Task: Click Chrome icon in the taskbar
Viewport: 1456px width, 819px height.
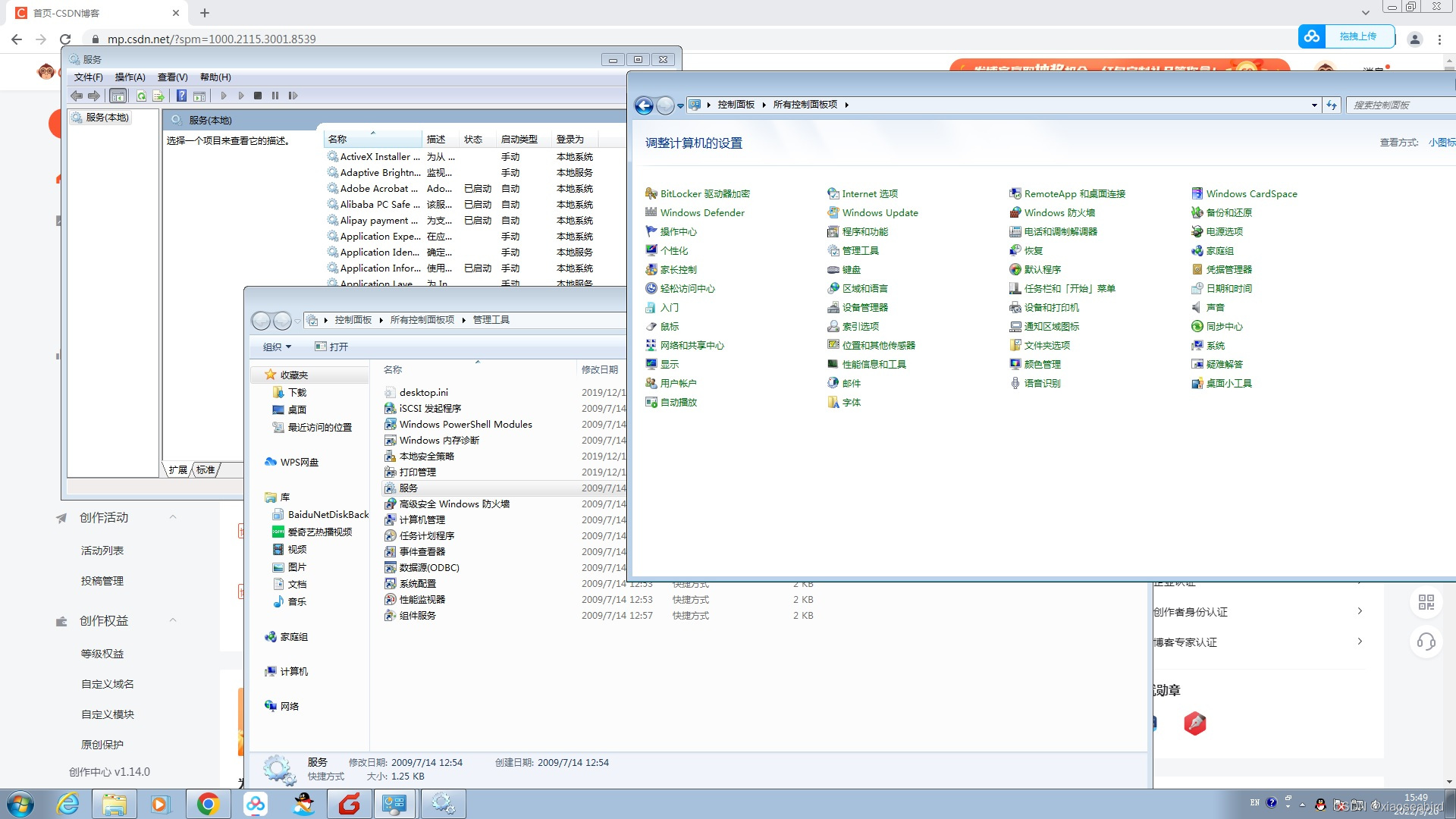Action: (208, 804)
